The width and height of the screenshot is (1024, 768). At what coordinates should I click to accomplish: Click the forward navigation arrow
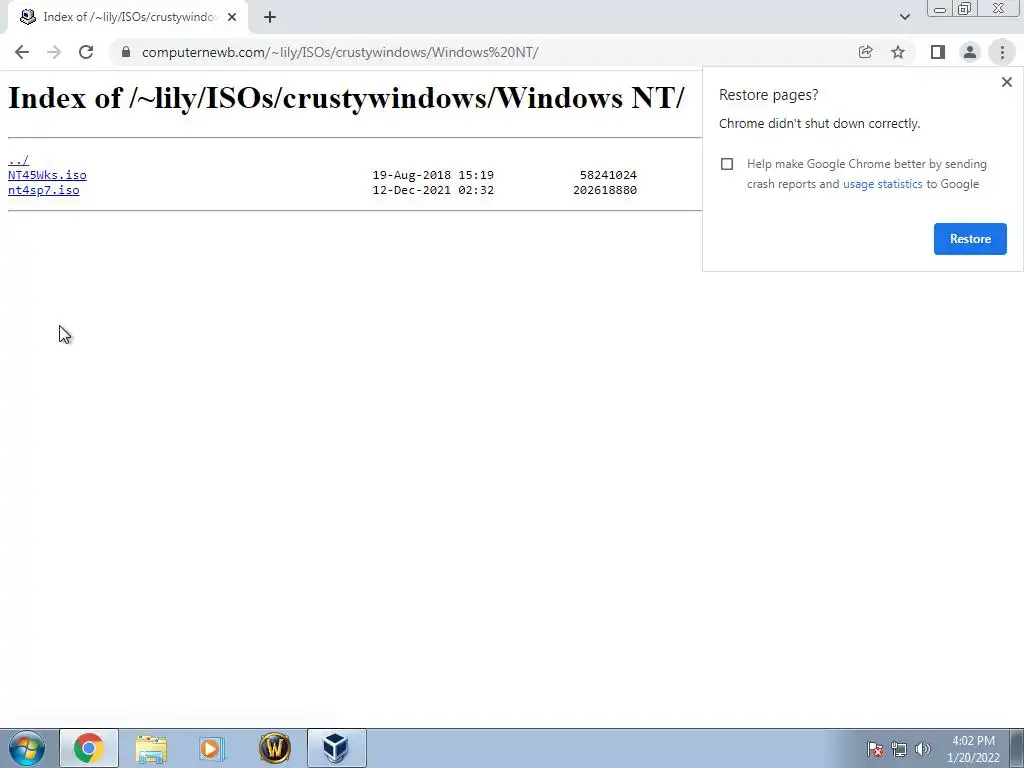point(54,52)
